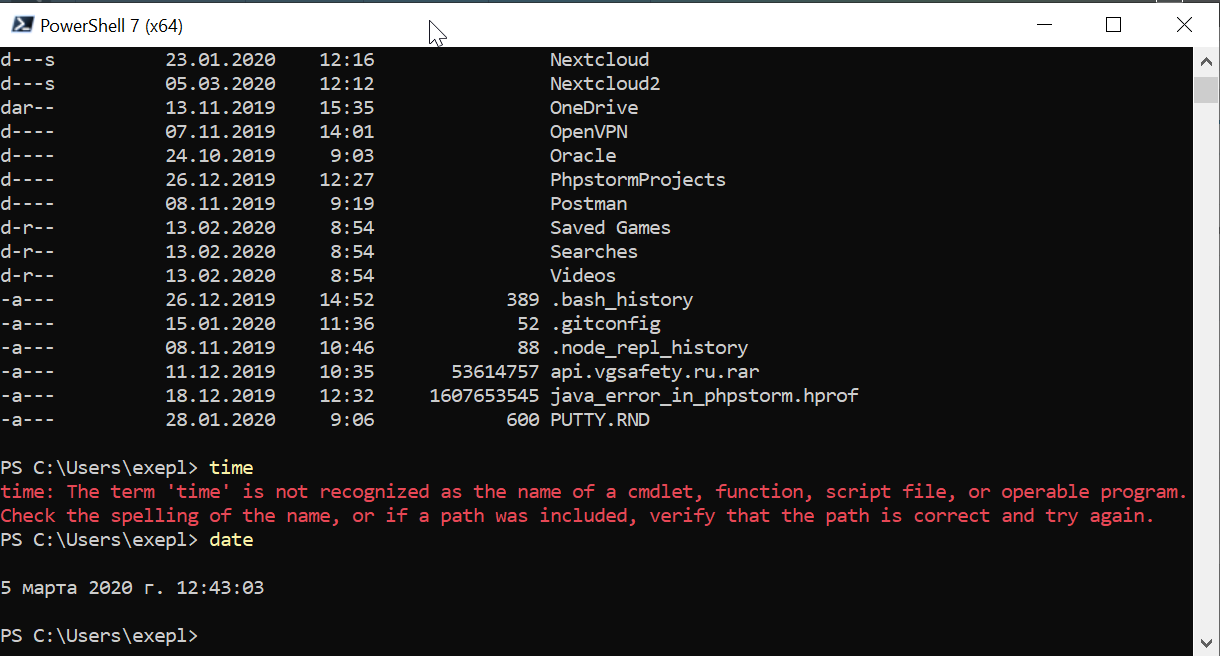Click the last empty PS prompt line

(100, 636)
